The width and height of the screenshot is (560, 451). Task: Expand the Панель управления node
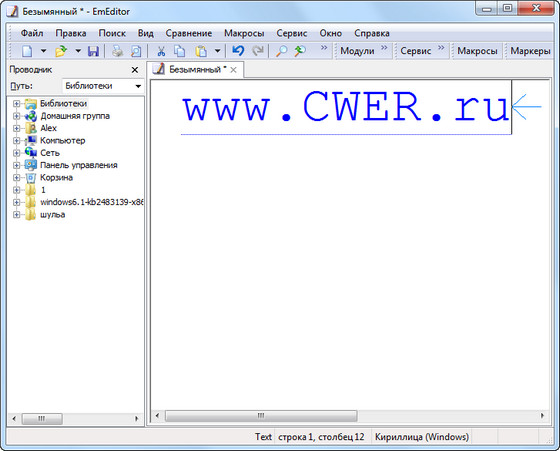pyautogui.click(x=16, y=165)
